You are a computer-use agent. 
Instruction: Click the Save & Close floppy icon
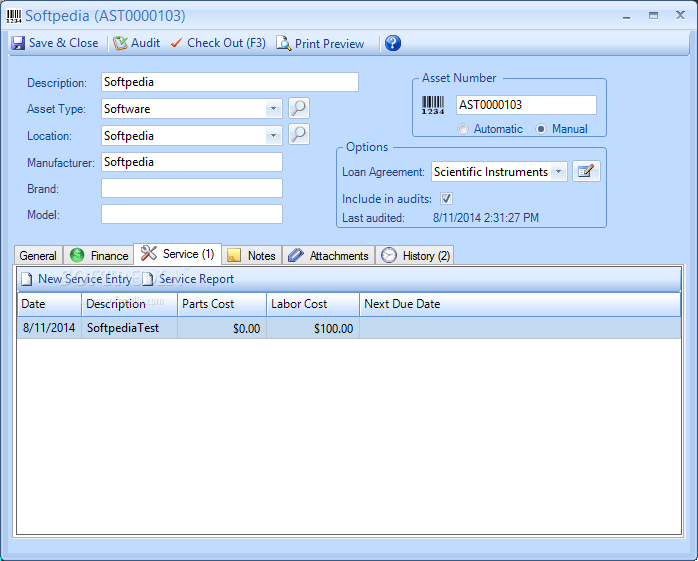(18, 43)
